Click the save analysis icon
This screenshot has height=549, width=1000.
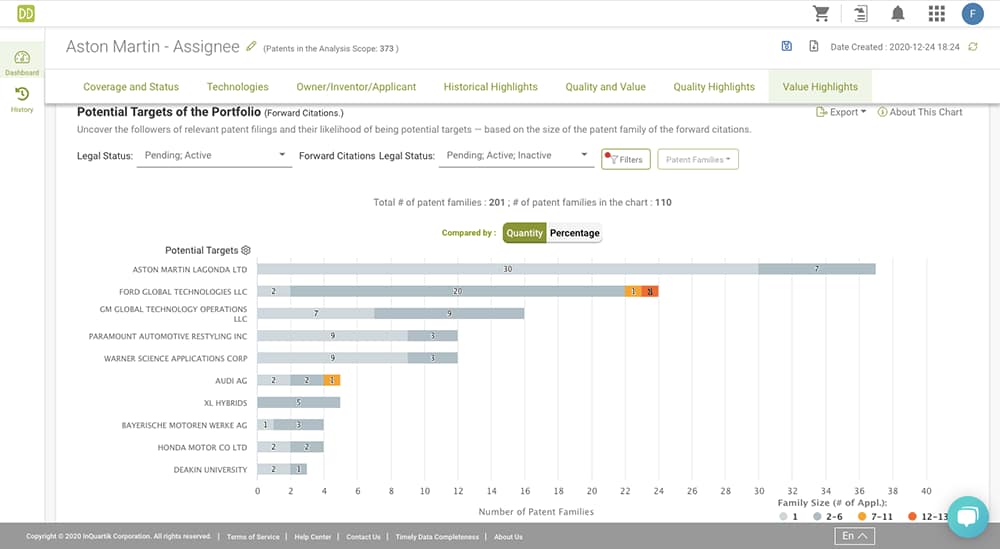pyautogui.click(x=787, y=46)
